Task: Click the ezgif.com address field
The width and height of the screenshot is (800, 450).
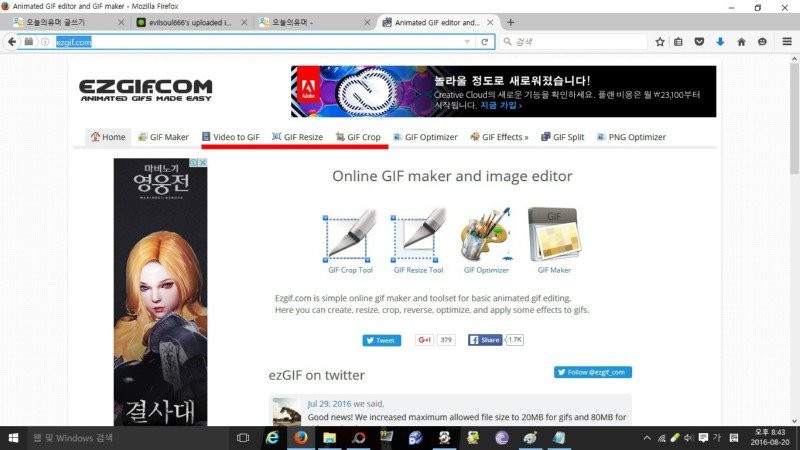Action: coord(255,42)
